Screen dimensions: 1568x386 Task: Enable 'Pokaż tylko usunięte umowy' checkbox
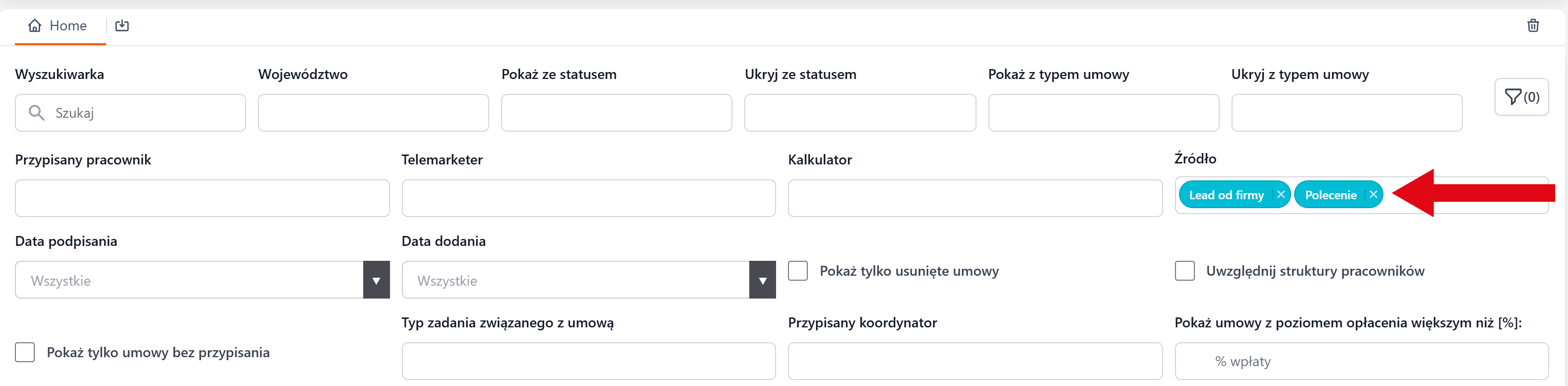point(797,271)
